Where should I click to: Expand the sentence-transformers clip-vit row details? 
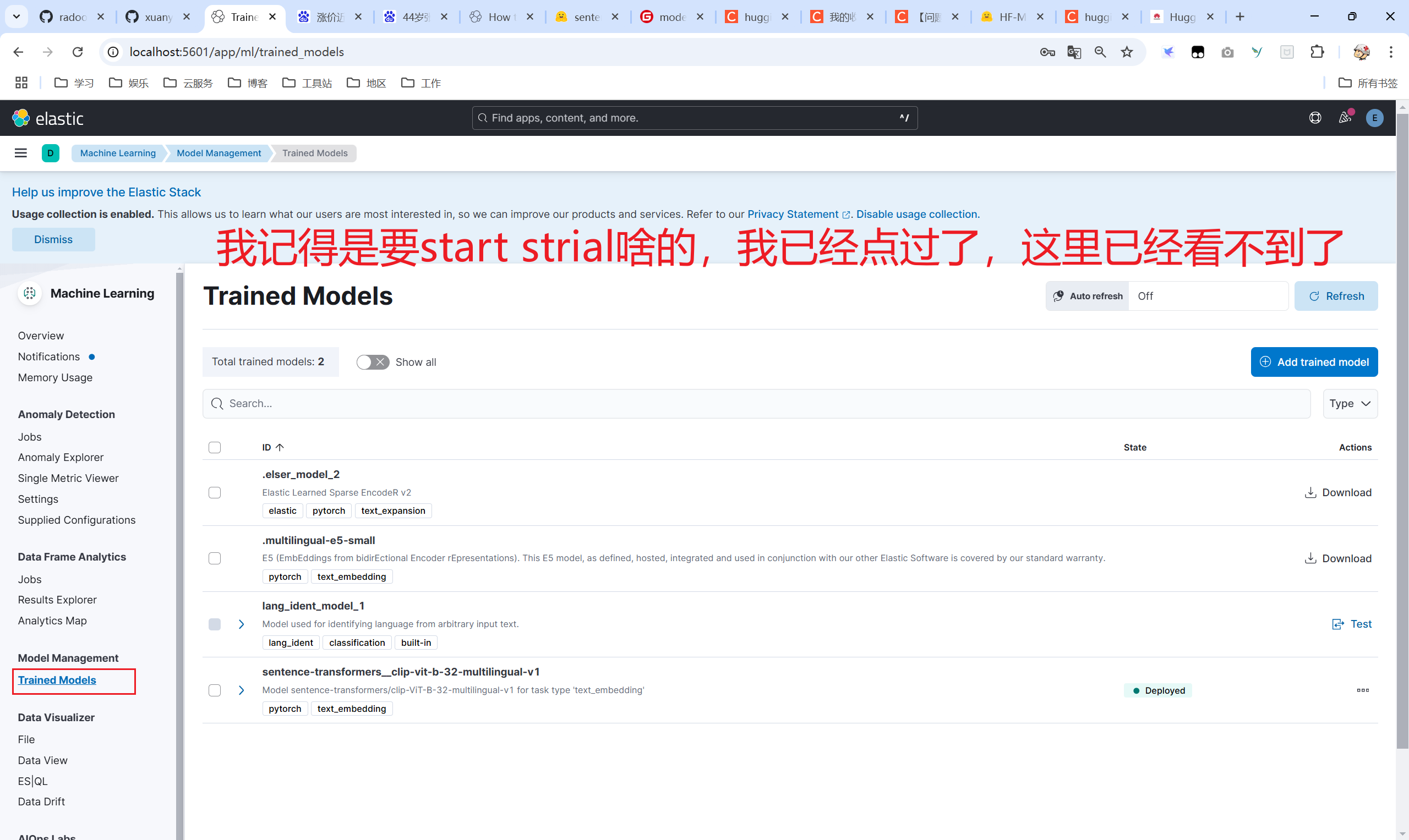click(x=241, y=690)
